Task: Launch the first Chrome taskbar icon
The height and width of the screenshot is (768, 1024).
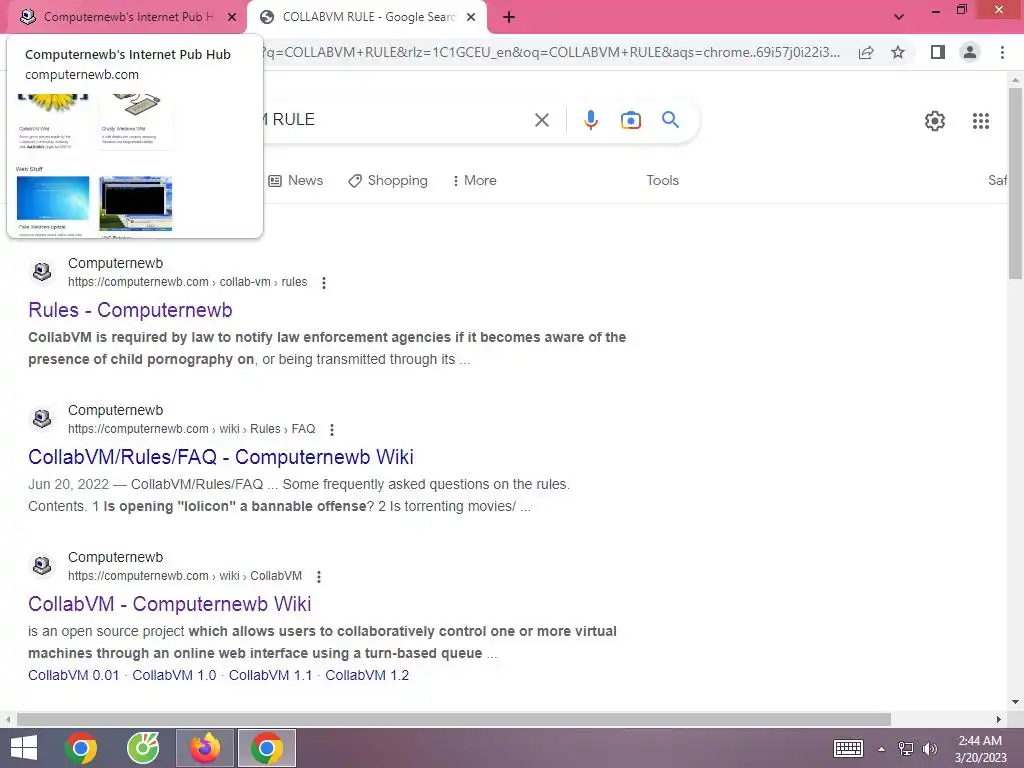Action: pyautogui.click(x=81, y=748)
